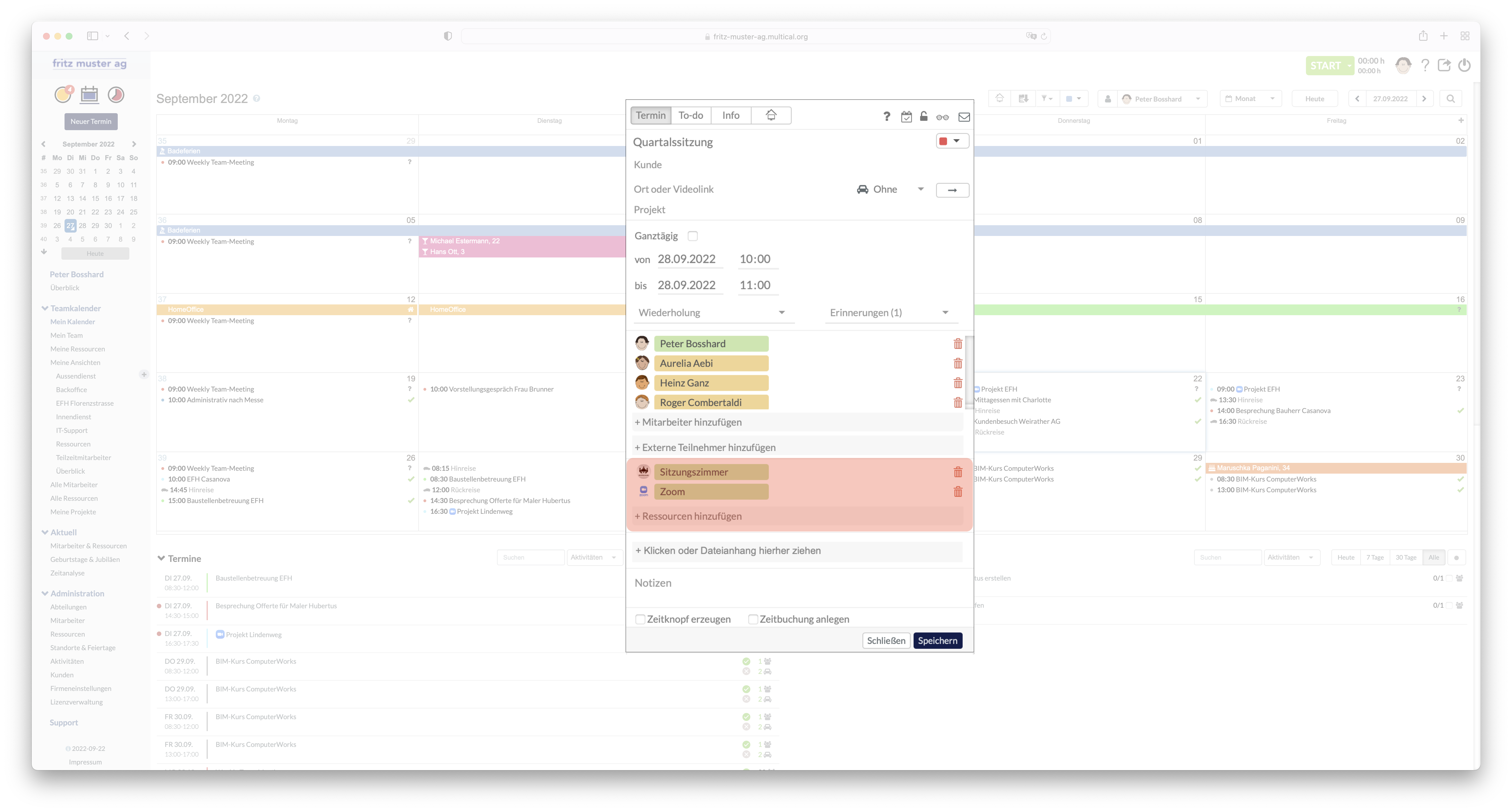1512x812 pixels.
Task: Remove Aurelia Aebi using the trash icon
Action: (958, 363)
